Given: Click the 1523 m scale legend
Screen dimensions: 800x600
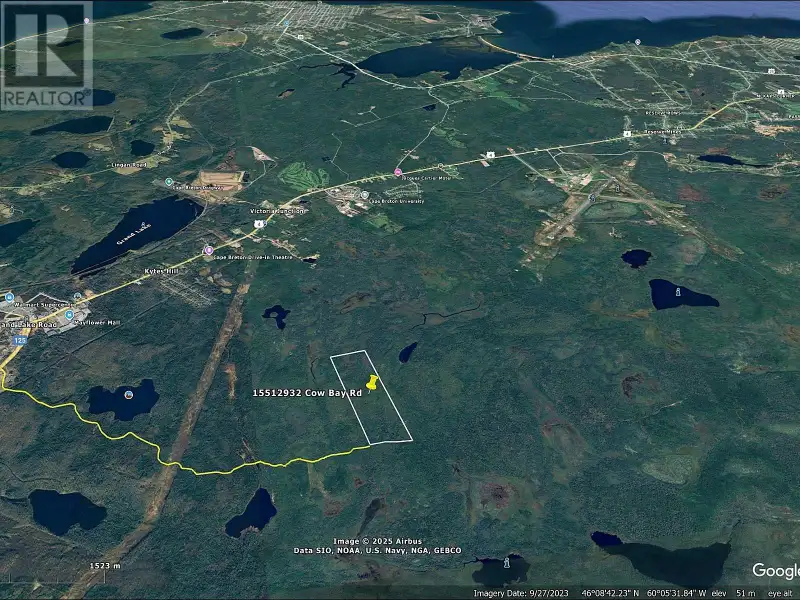Looking at the screenshot, I should point(104,566).
